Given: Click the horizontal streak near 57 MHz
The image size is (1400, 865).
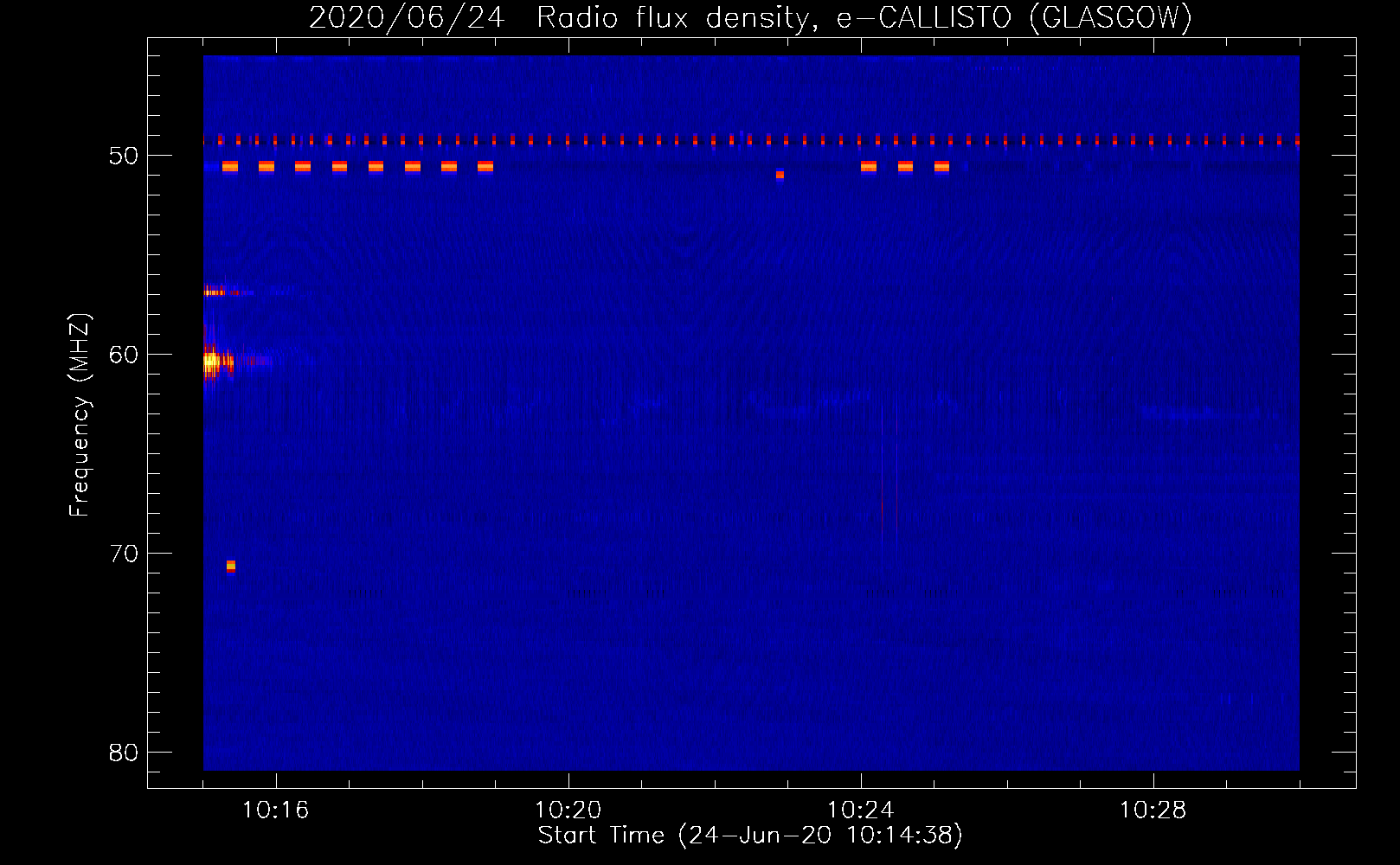Looking at the screenshot, I should (227, 292).
